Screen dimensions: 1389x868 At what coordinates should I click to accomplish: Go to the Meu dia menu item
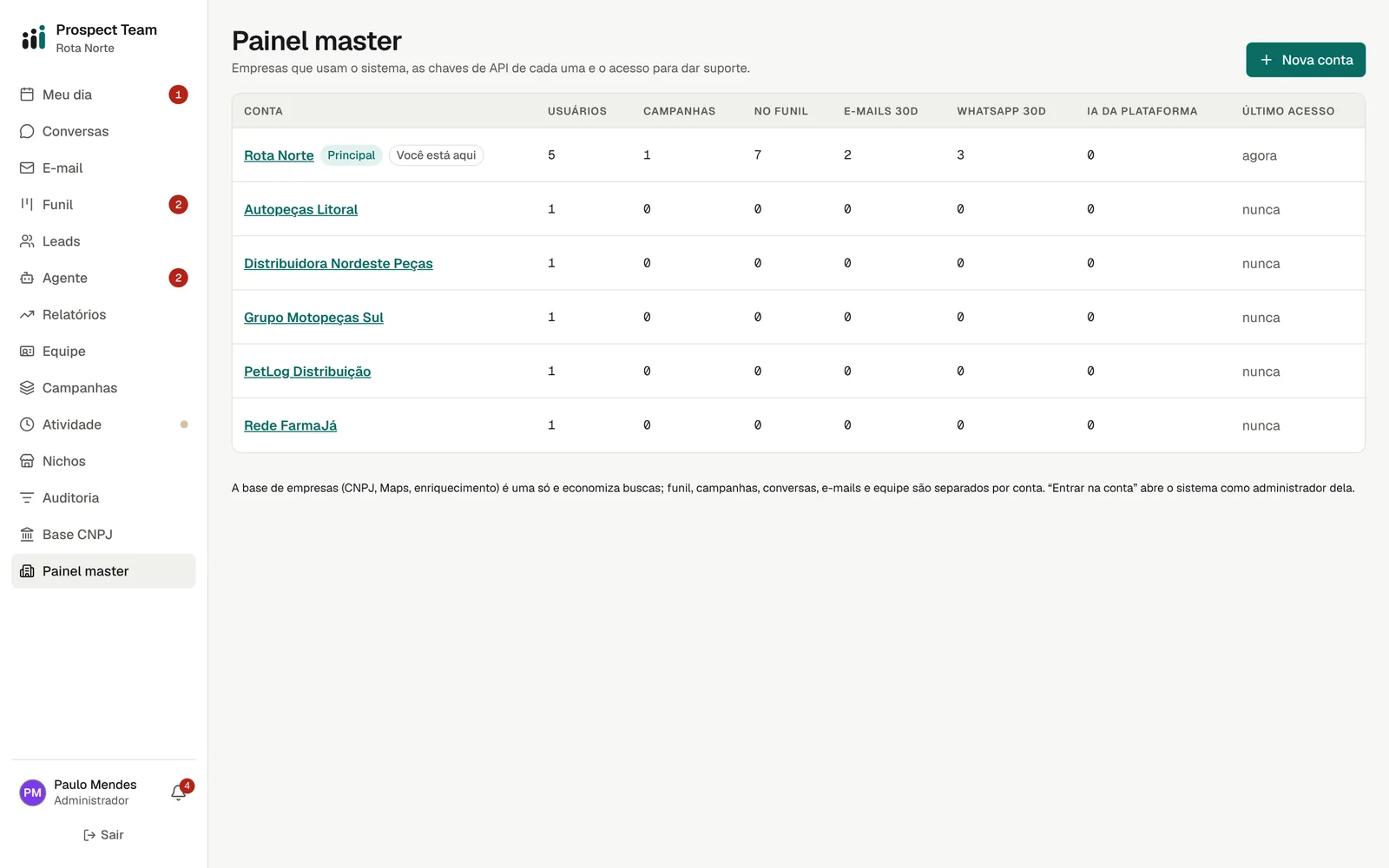pyautogui.click(x=103, y=95)
